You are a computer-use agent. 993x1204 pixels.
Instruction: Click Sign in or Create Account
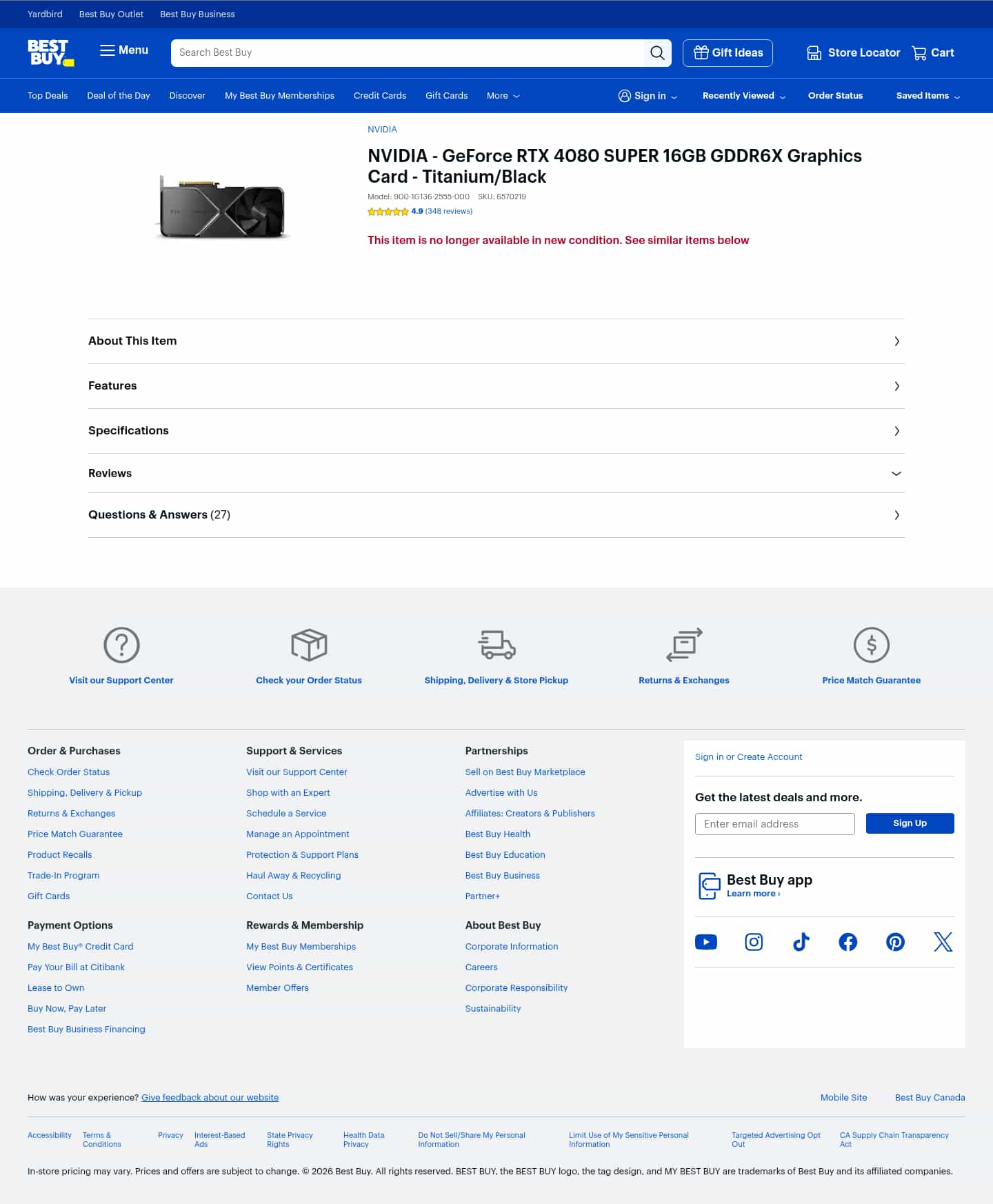coord(748,757)
